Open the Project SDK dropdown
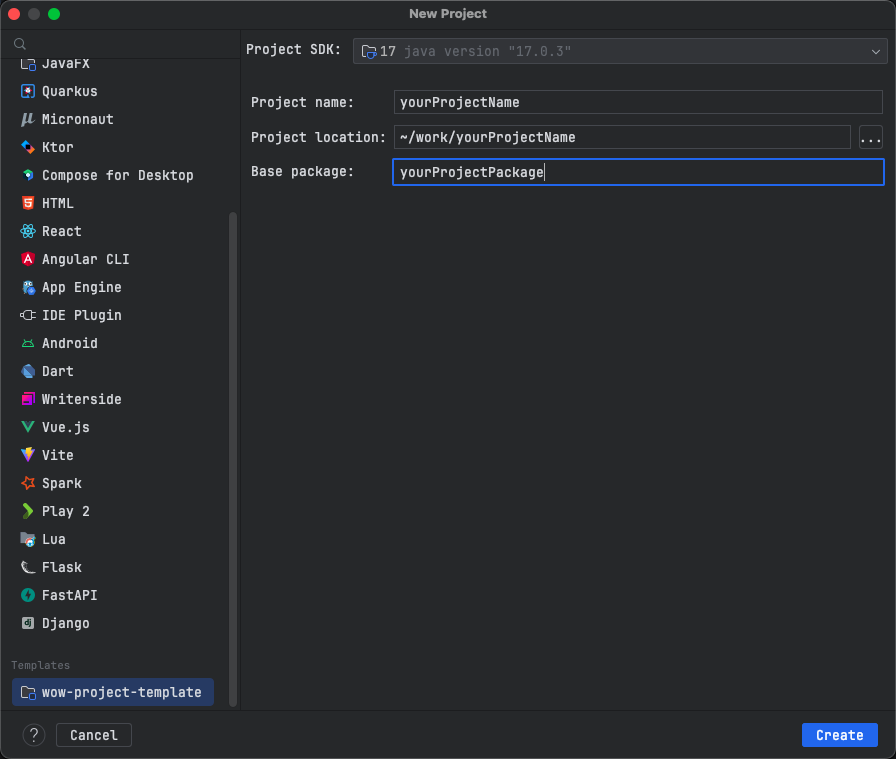This screenshot has height=759, width=896. point(620,51)
